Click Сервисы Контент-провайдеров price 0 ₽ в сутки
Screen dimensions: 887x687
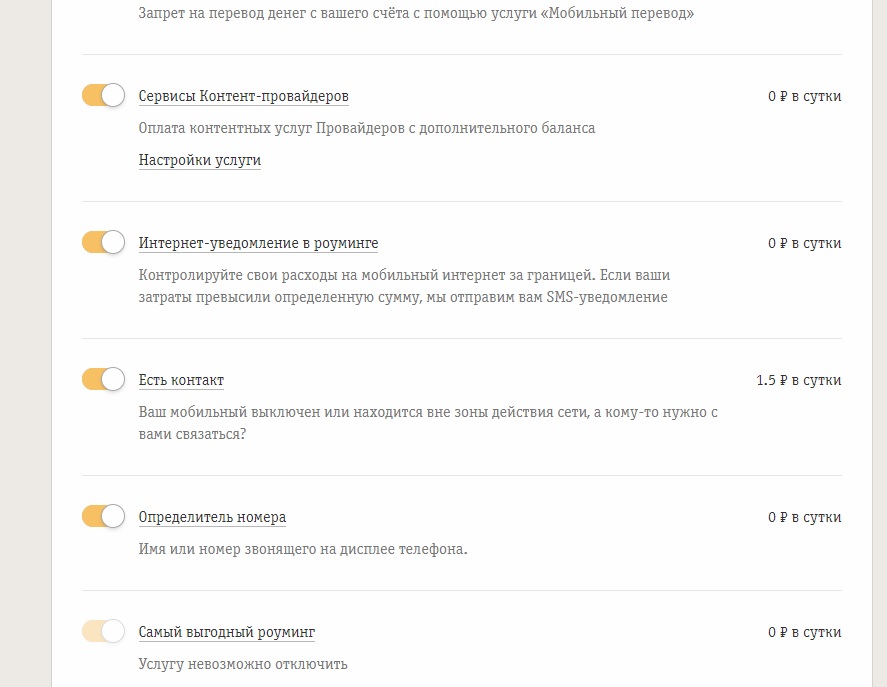coord(804,96)
